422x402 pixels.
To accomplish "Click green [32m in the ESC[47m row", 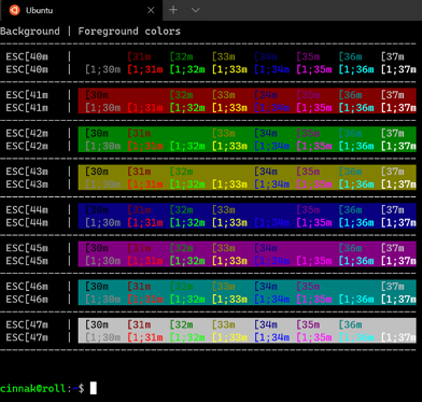I will pos(182,325).
